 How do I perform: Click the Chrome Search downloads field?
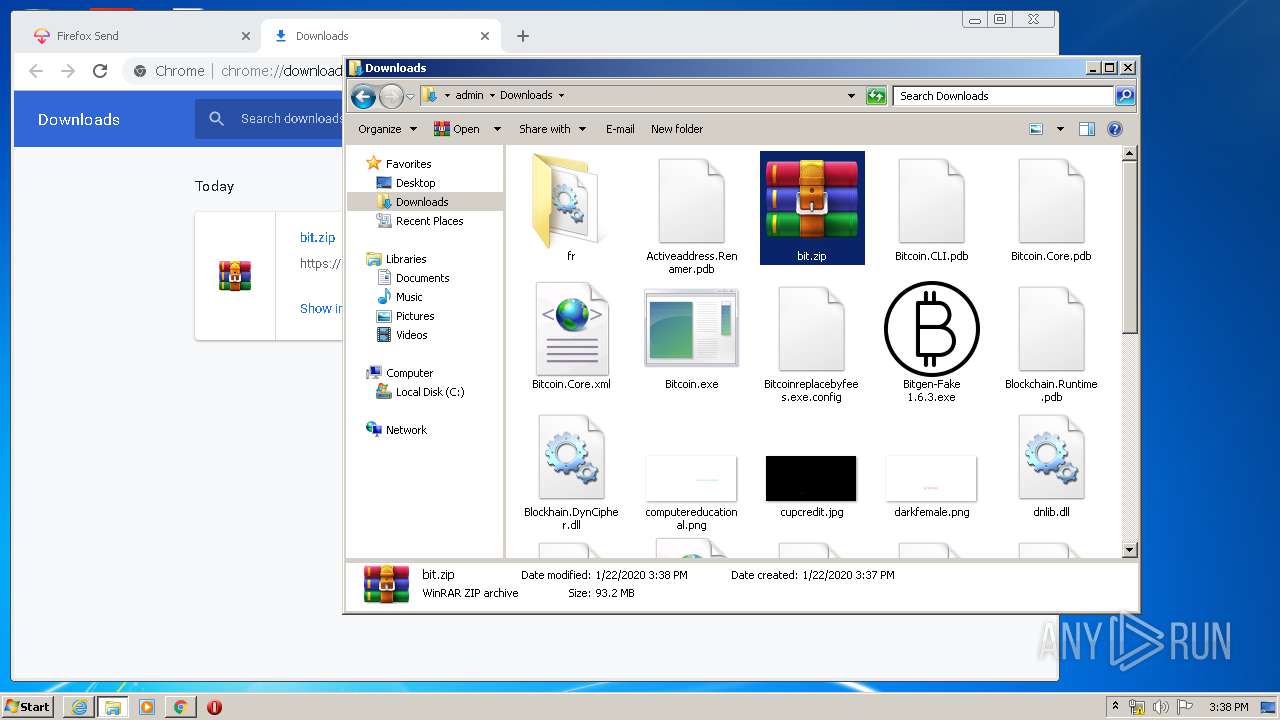(x=291, y=119)
